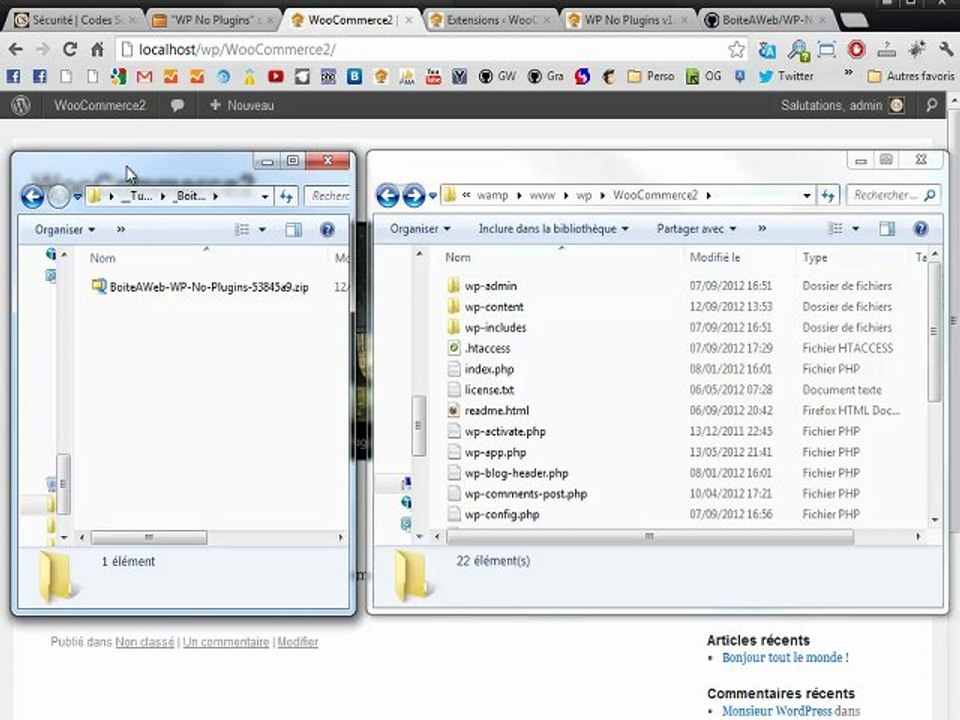
Task: Toggle preview pane in left Explorer window
Action: pyautogui.click(x=294, y=230)
